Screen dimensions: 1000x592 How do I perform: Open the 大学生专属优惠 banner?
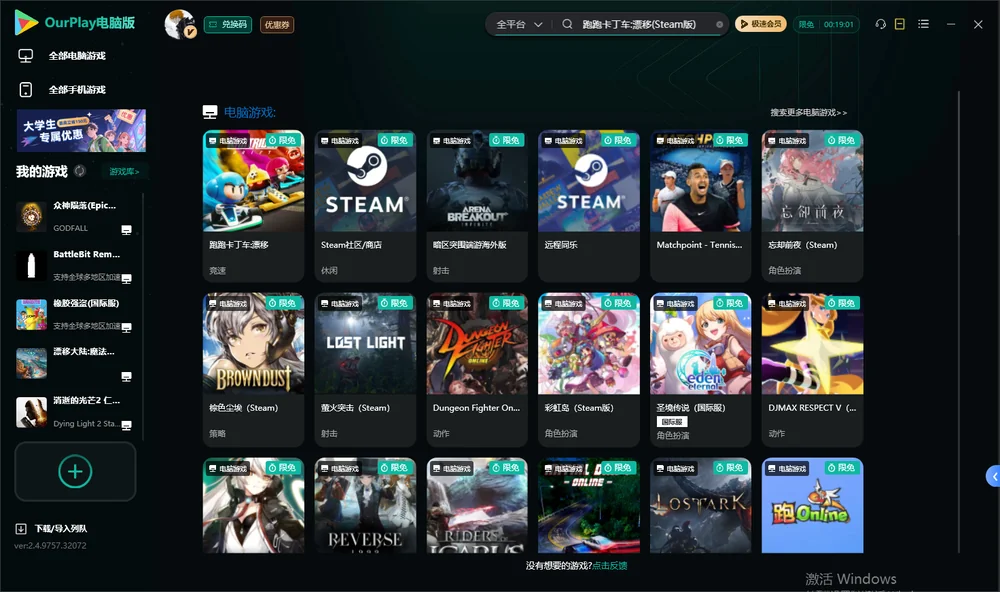point(81,131)
